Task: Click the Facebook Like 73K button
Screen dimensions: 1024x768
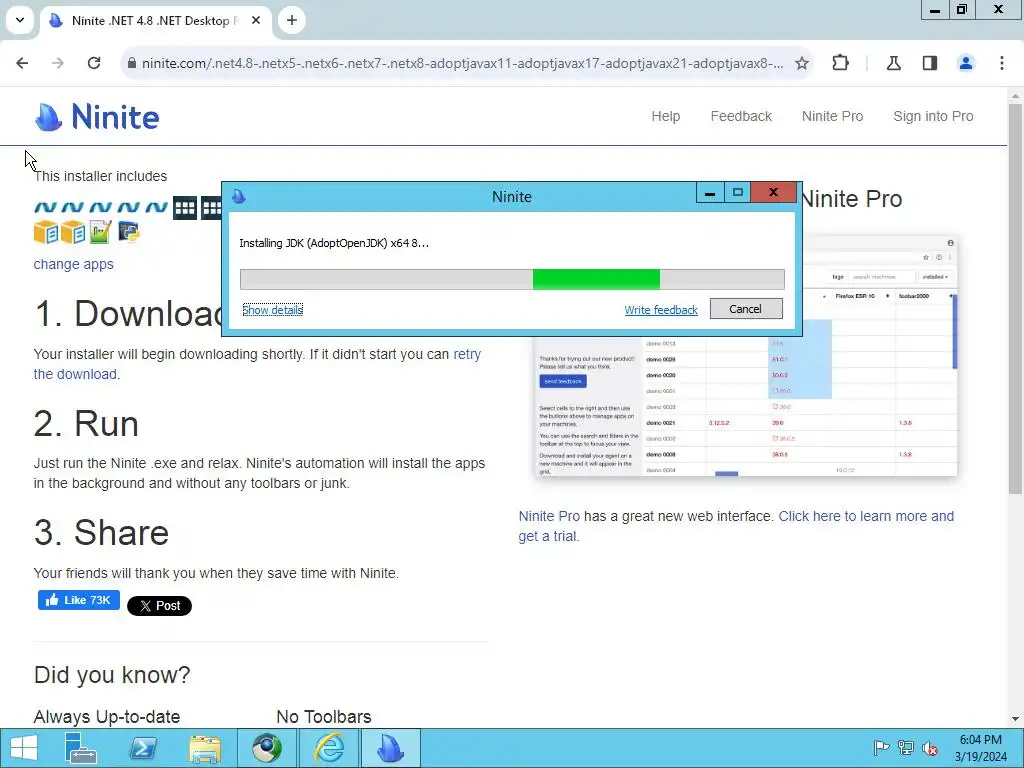Action: click(x=78, y=600)
